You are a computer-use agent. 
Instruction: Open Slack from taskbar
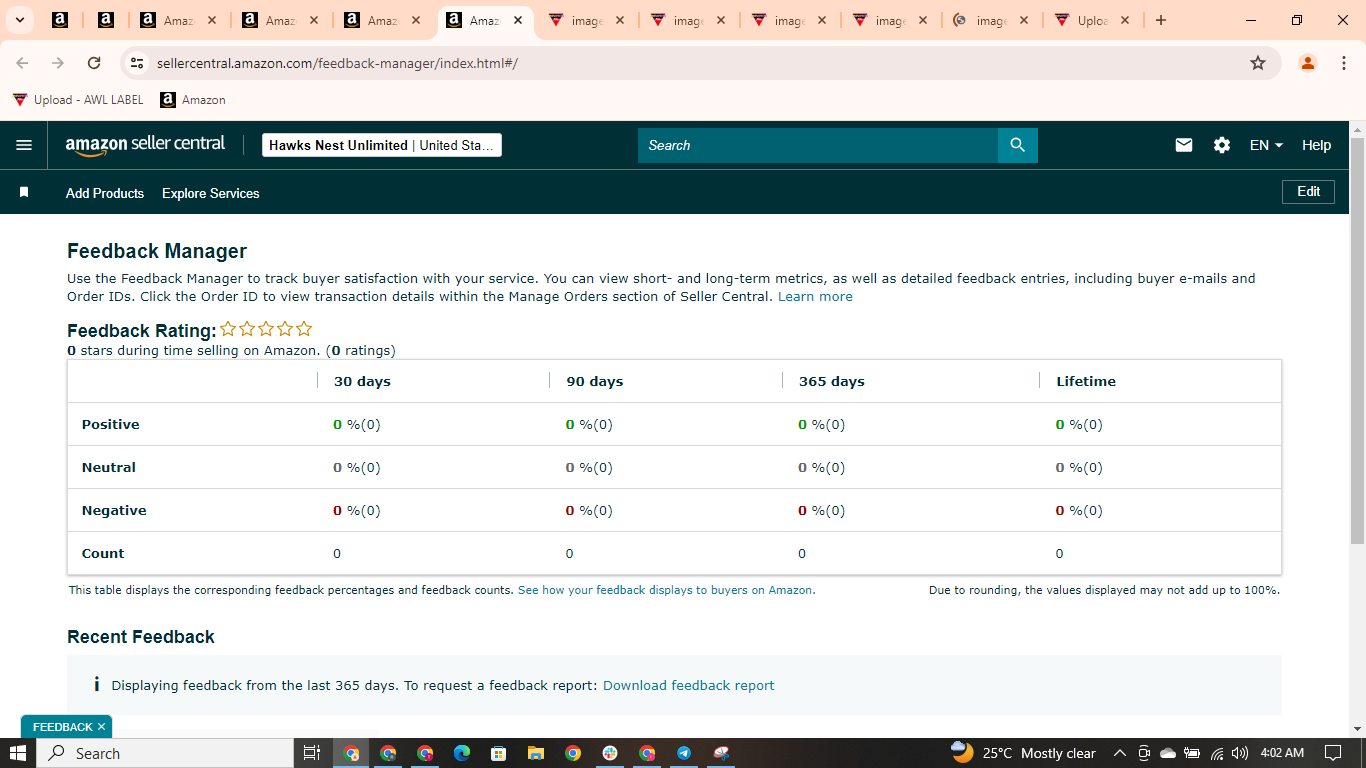(x=610, y=753)
